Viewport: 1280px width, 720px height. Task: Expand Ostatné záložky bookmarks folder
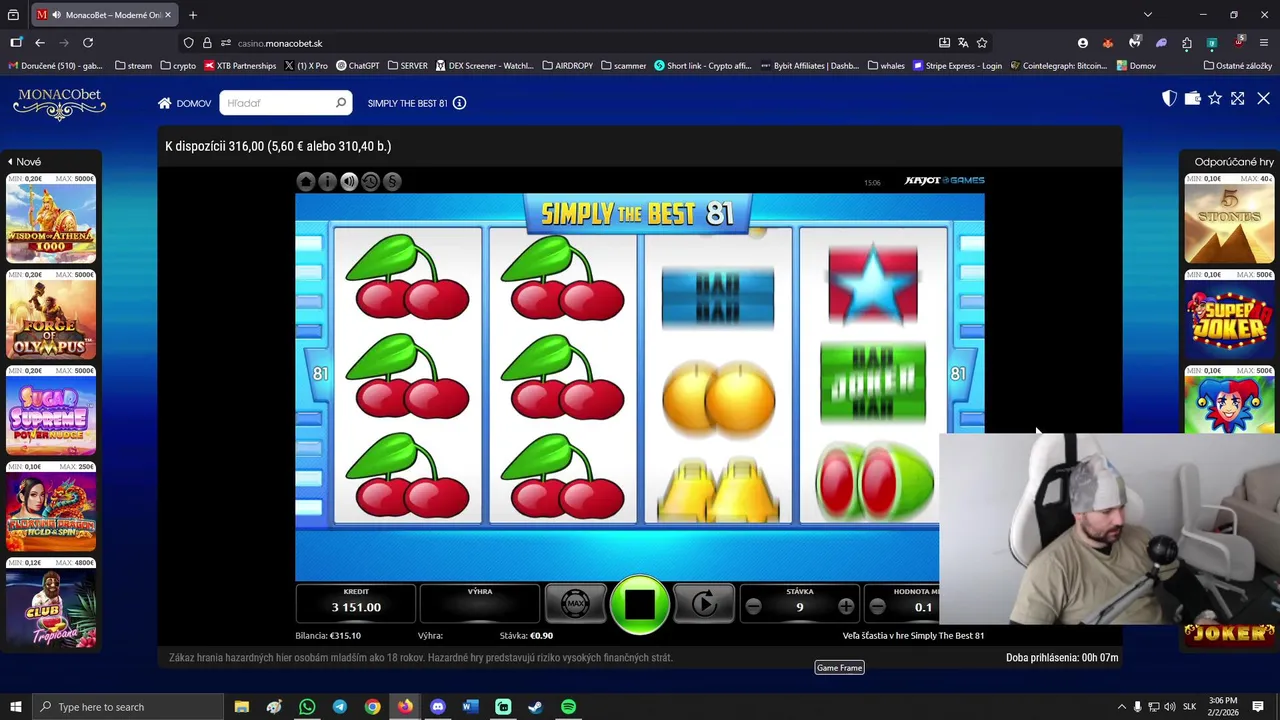click(1238, 66)
